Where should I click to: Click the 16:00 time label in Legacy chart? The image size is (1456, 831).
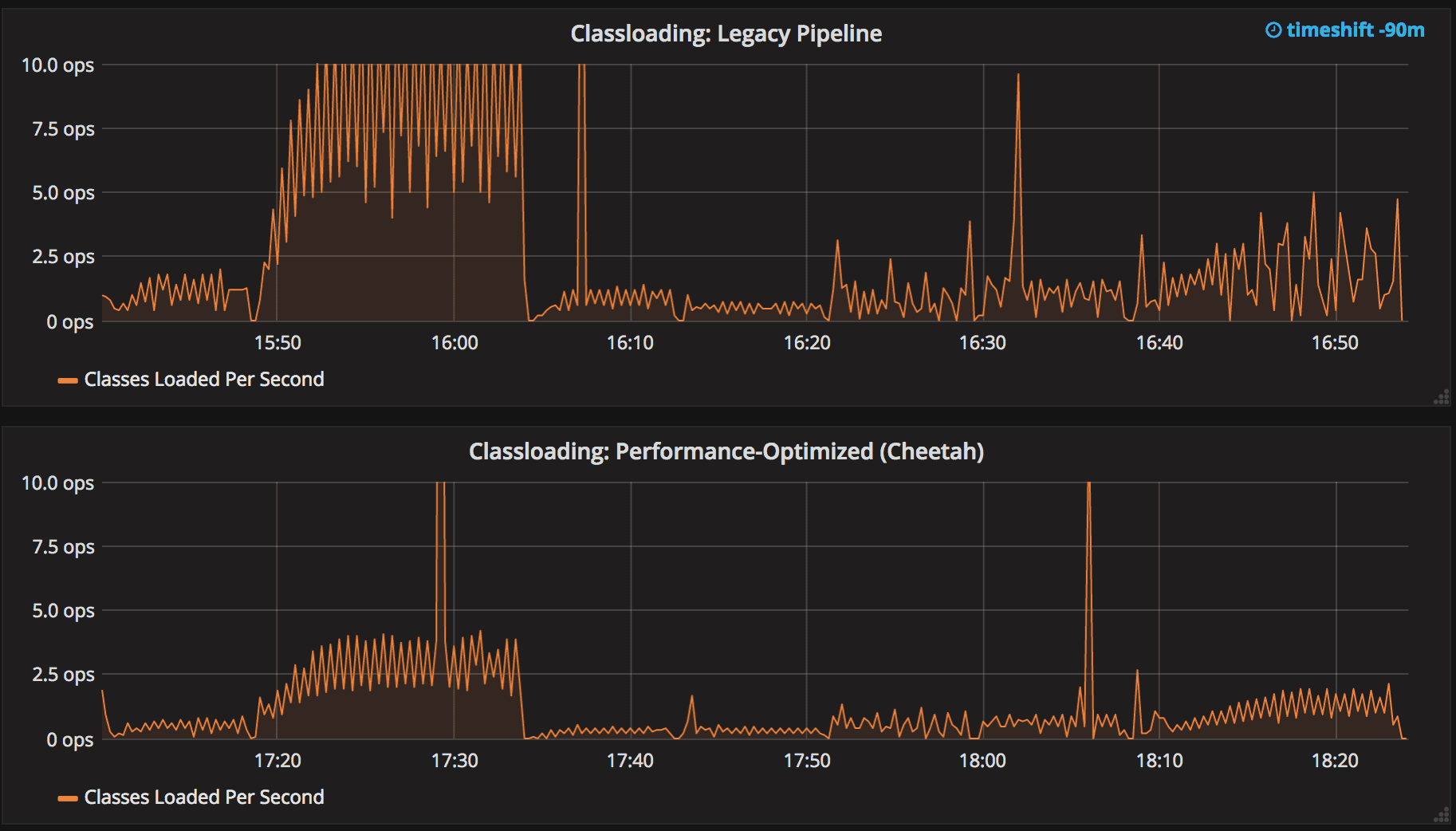click(455, 343)
